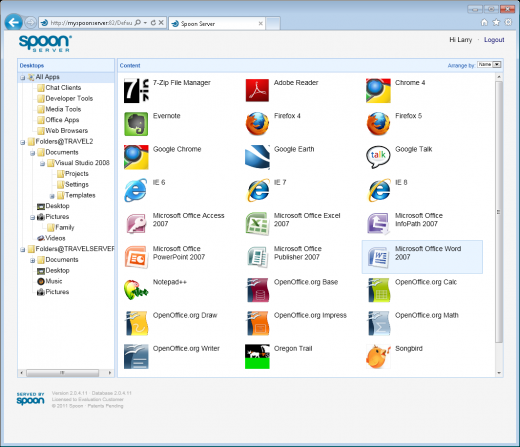Open OpenOffice.org Math icon
The width and height of the screenshot is (520, 447).
tap(378, 323)
